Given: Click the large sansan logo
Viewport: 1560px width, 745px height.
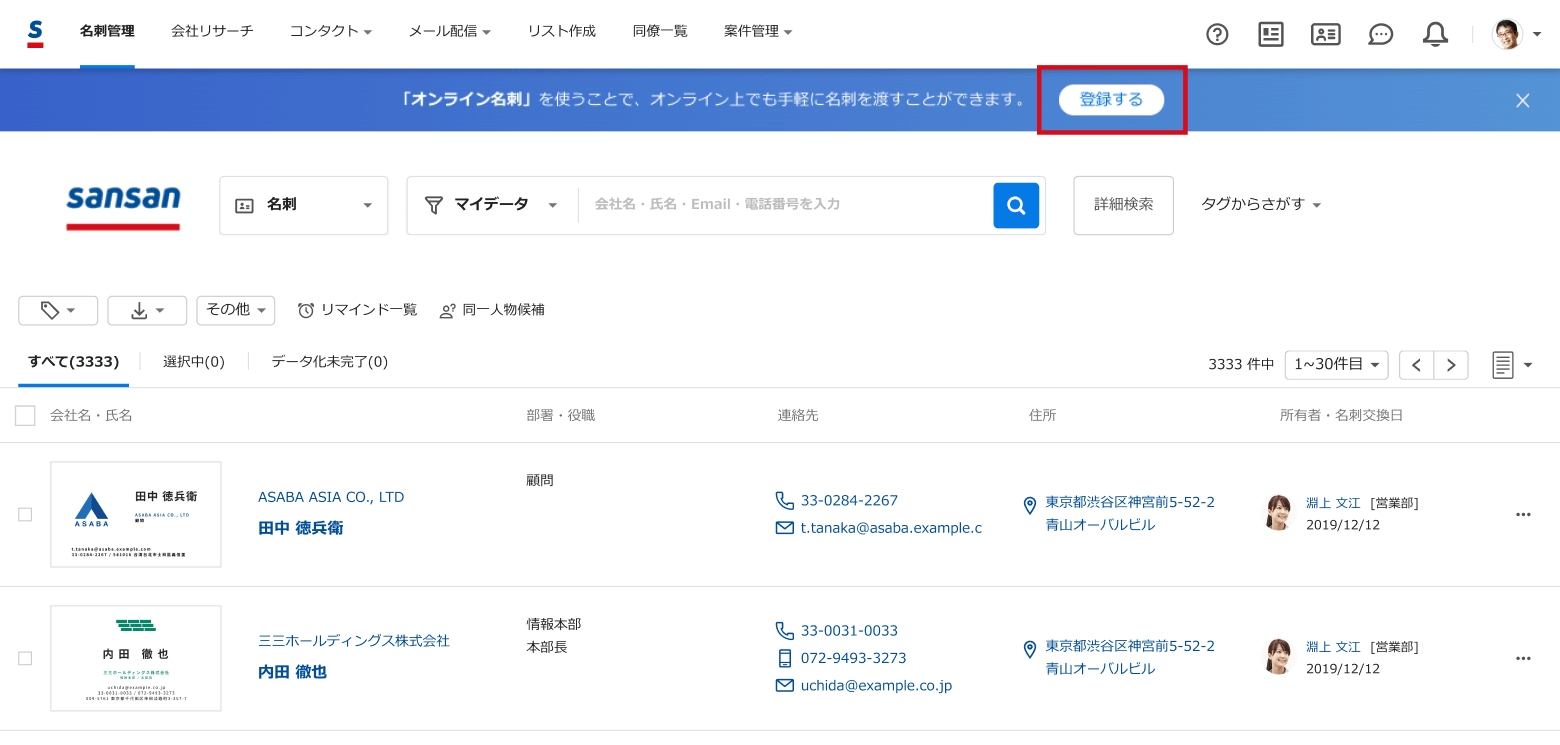Looking at the screenshot, I should pos(123,206).
